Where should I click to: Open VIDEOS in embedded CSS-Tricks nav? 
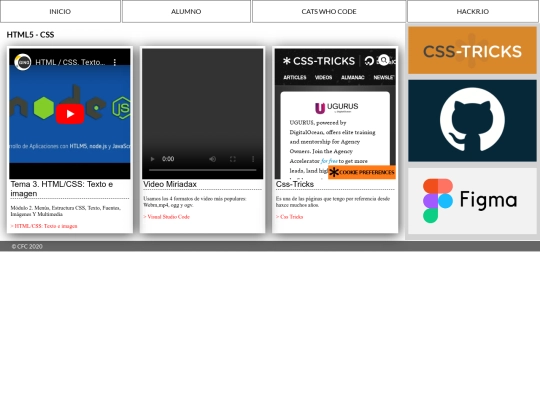pos(323,77)
